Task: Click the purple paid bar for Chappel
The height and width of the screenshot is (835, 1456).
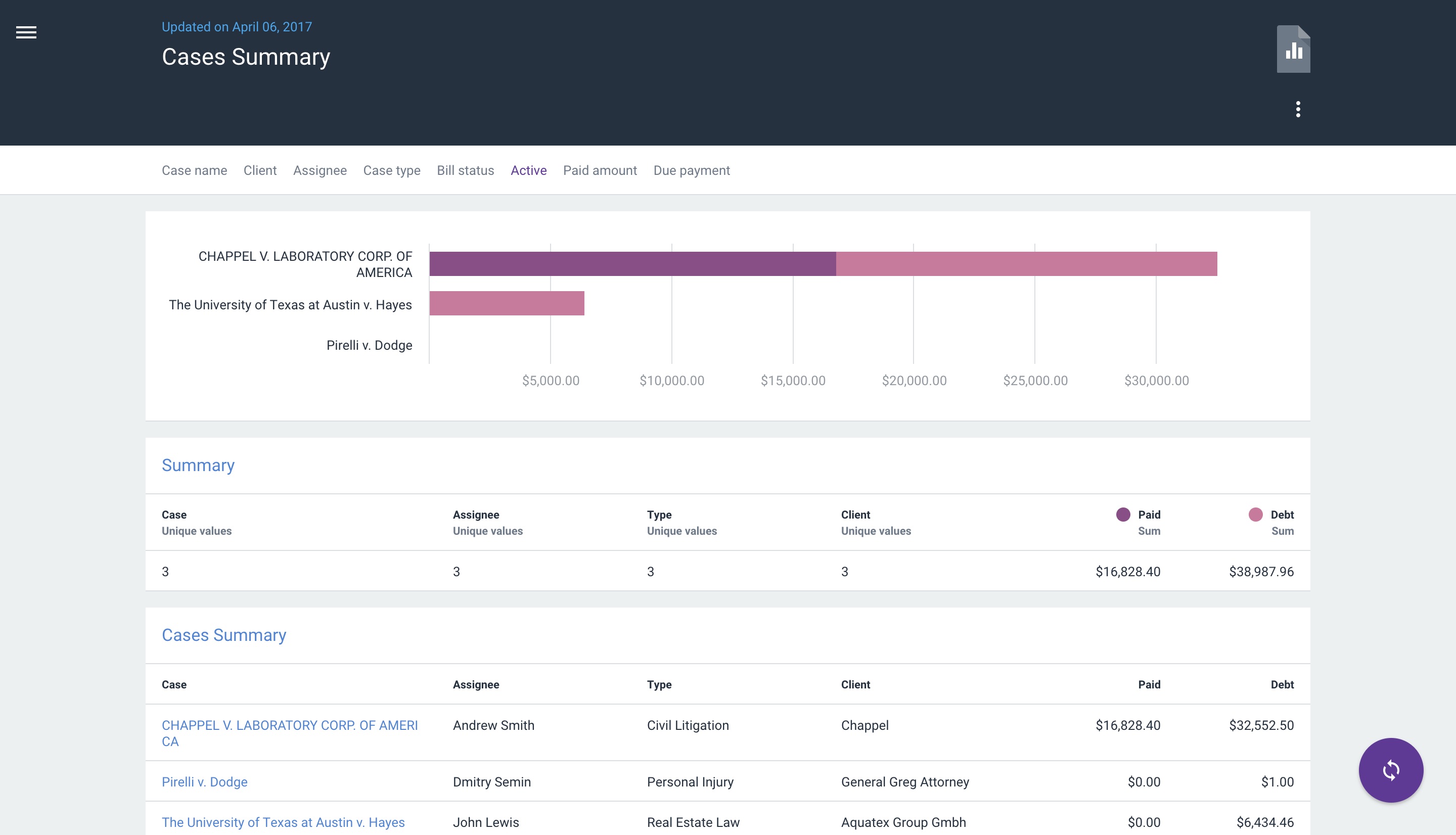Action: (x=632, y=264)
